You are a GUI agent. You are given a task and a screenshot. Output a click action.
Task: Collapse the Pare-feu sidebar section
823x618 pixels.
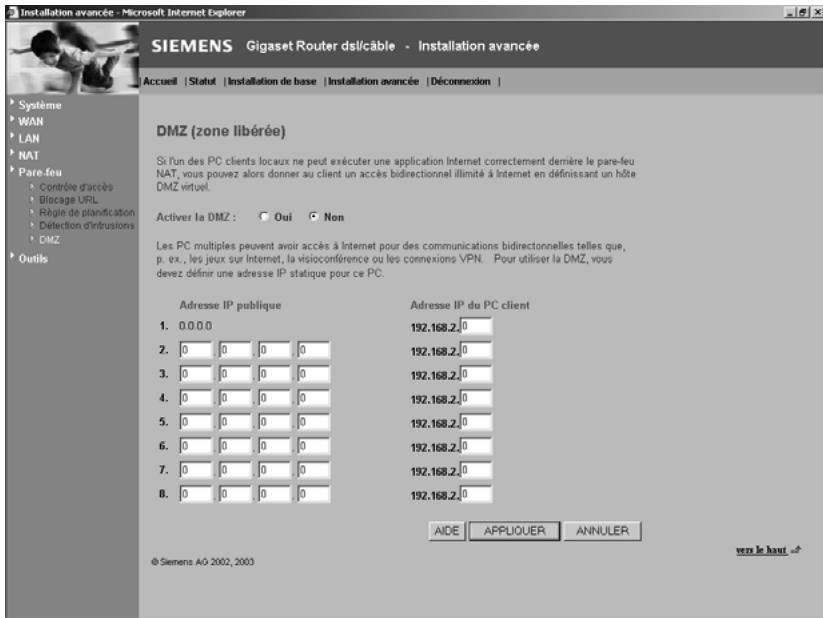tap(40, 172)
